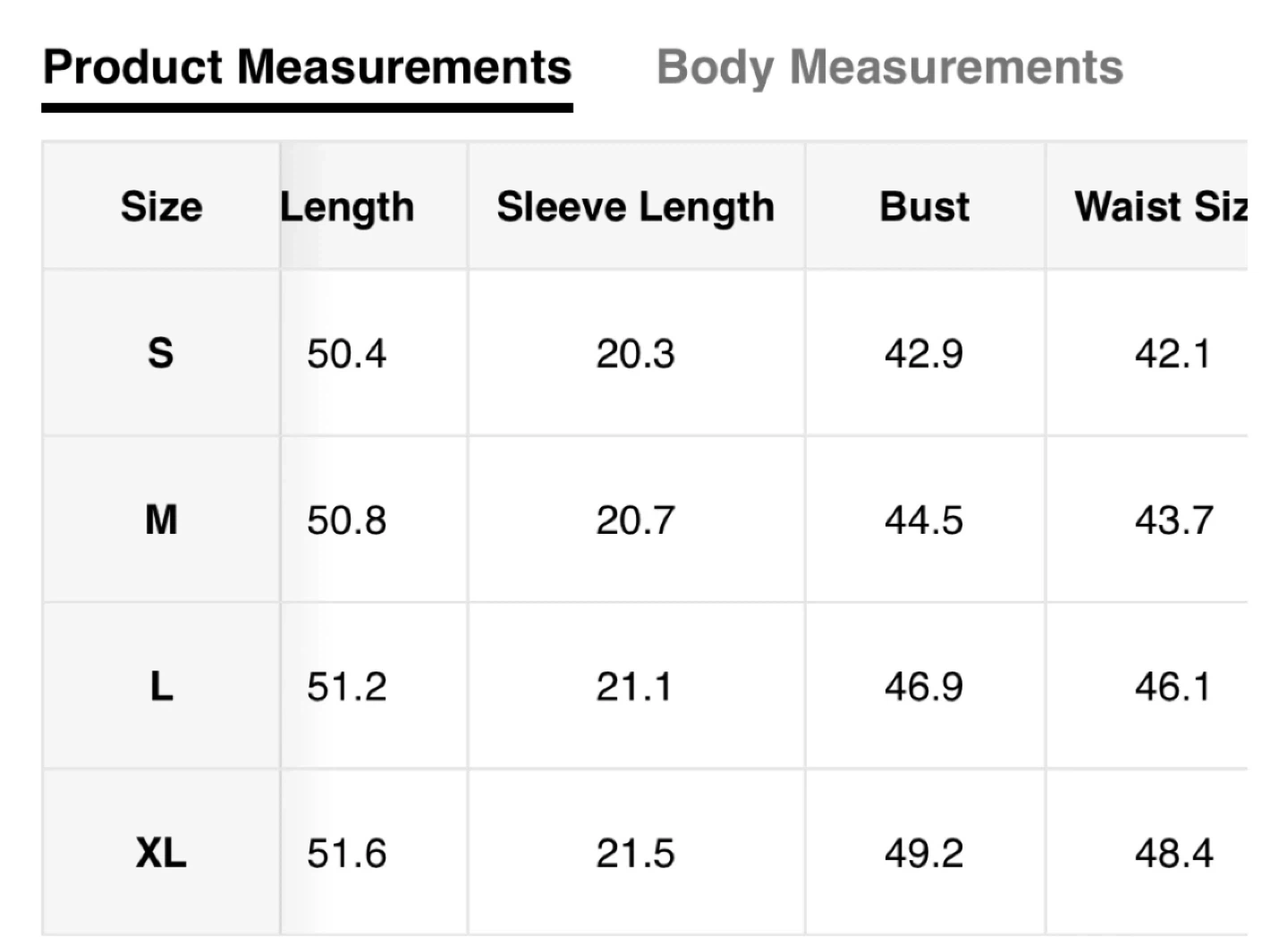
Task: Click the 46.9 bust measurement cell
Action: tap(924, 687)
